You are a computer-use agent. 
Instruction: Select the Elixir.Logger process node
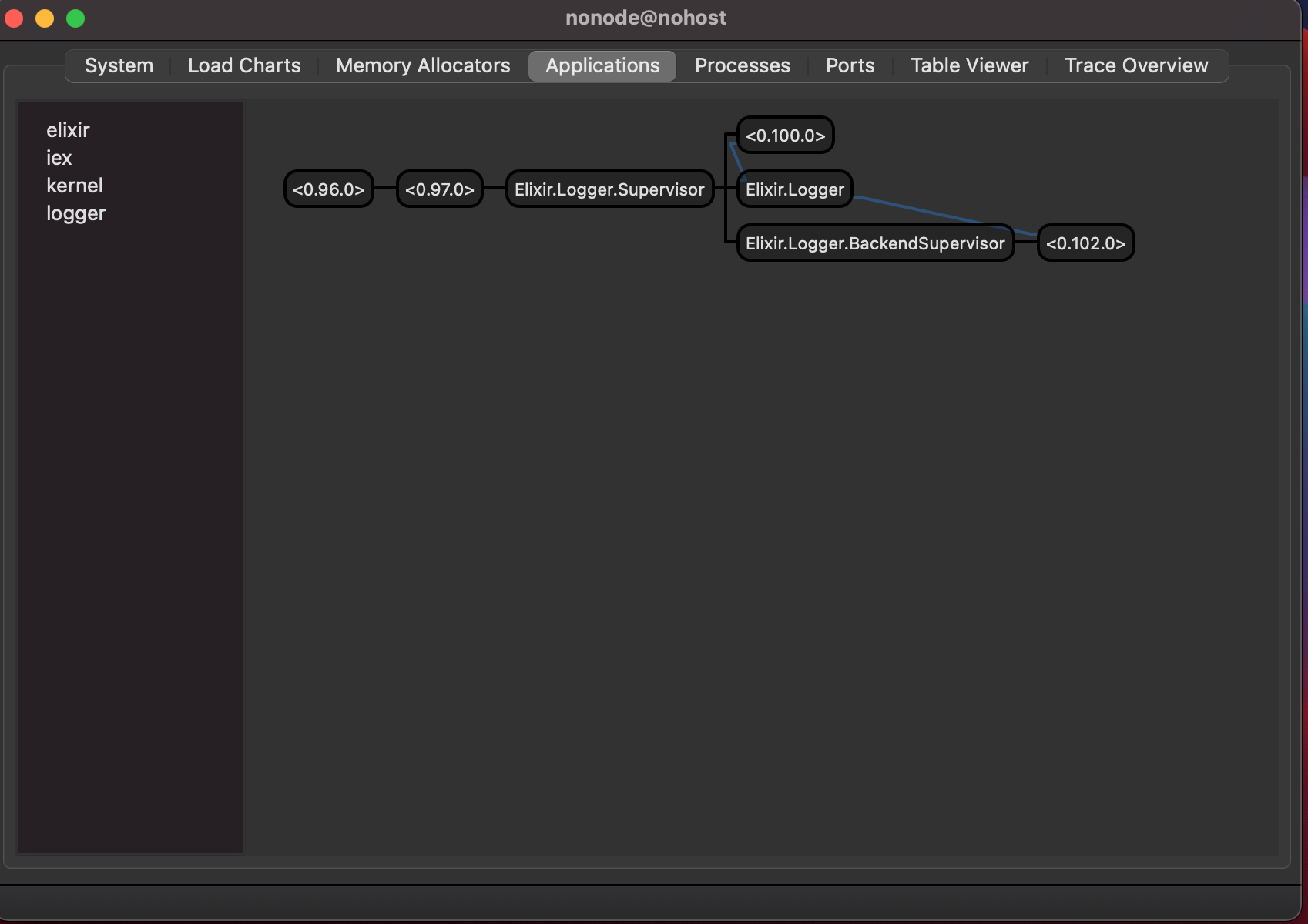pyautogui.click(x=795, y=189)
